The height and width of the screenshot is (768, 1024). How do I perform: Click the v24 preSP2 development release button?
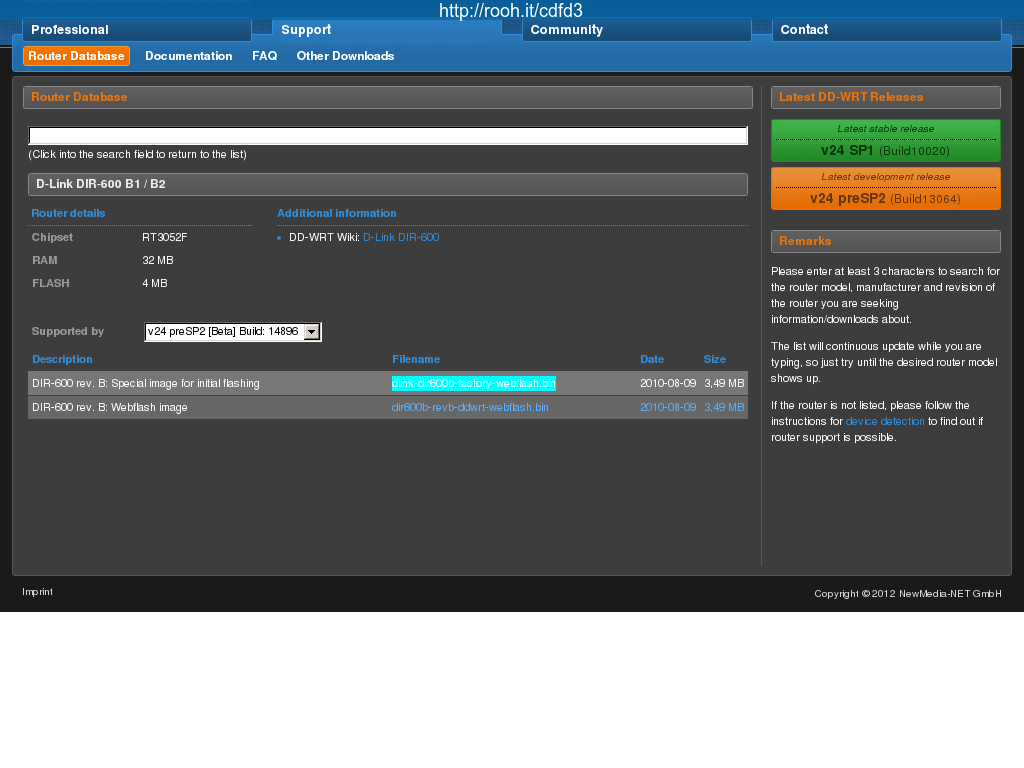pyautogui.click(x=885, y=189)
